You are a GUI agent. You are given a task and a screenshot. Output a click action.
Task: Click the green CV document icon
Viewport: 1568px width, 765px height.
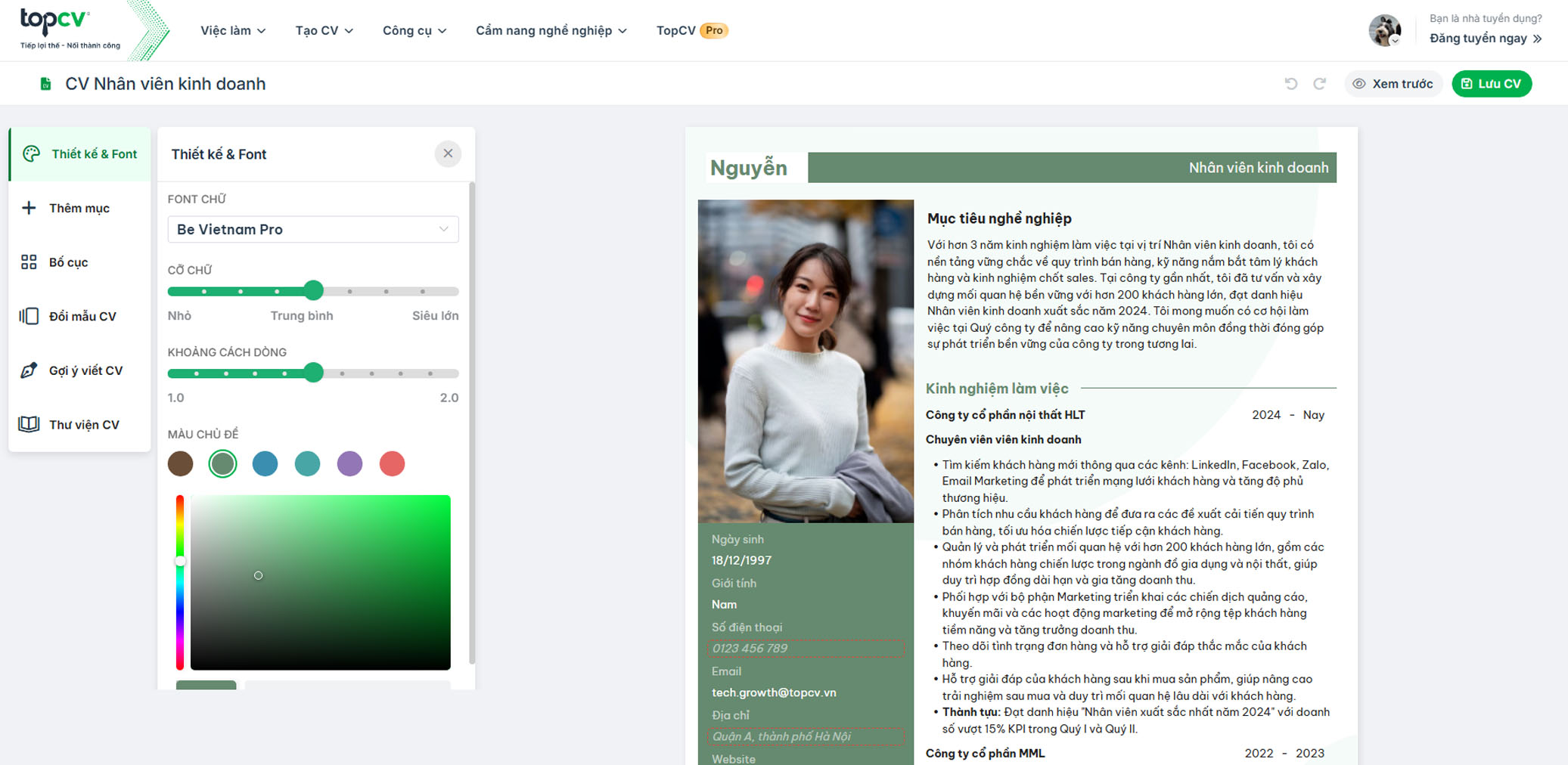pyautogui.click(x=45, y=84)
